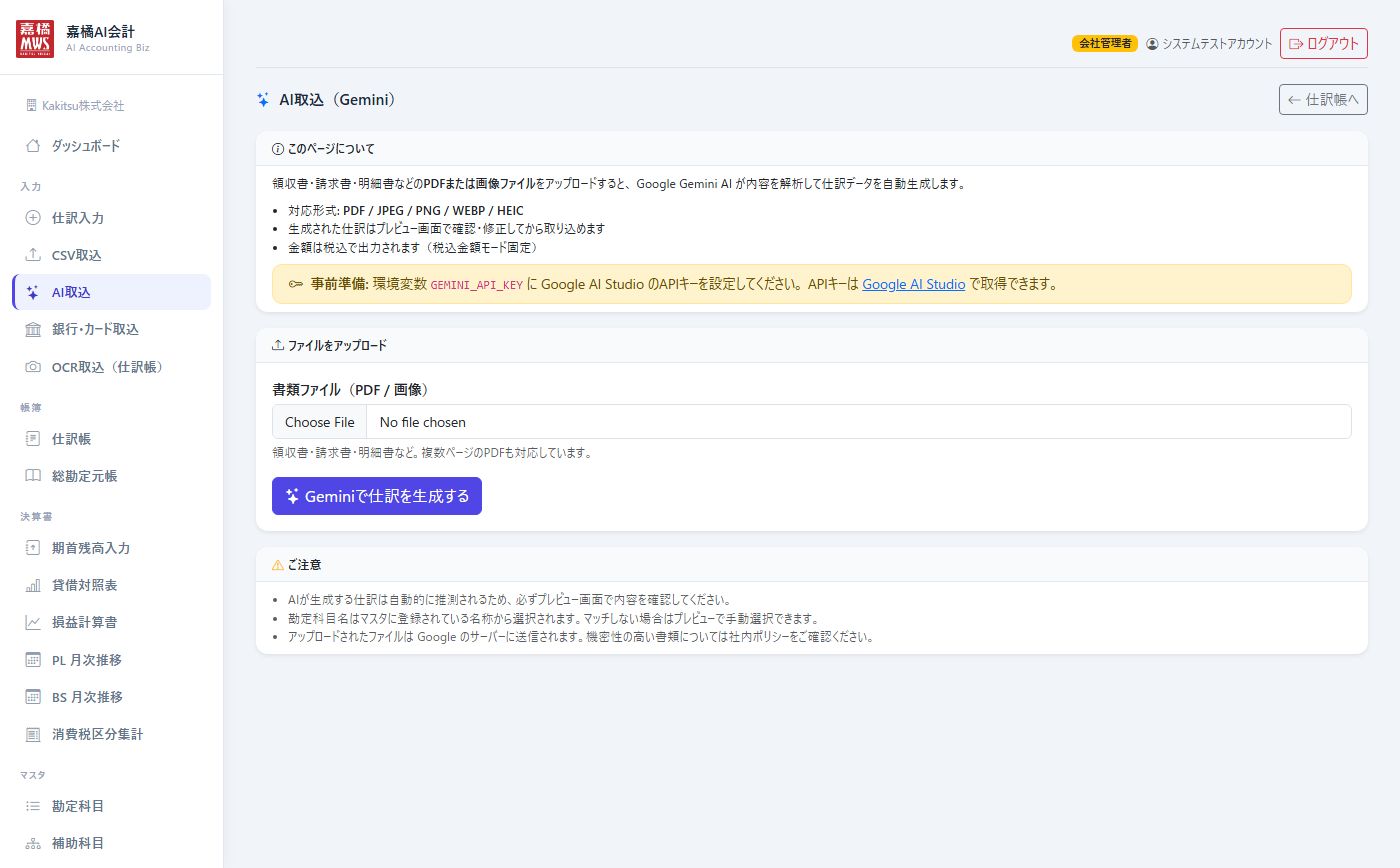The image size is (1400, 868).
Task: Click the PL 月次推移 calendar icon
Action: (33, 660)
